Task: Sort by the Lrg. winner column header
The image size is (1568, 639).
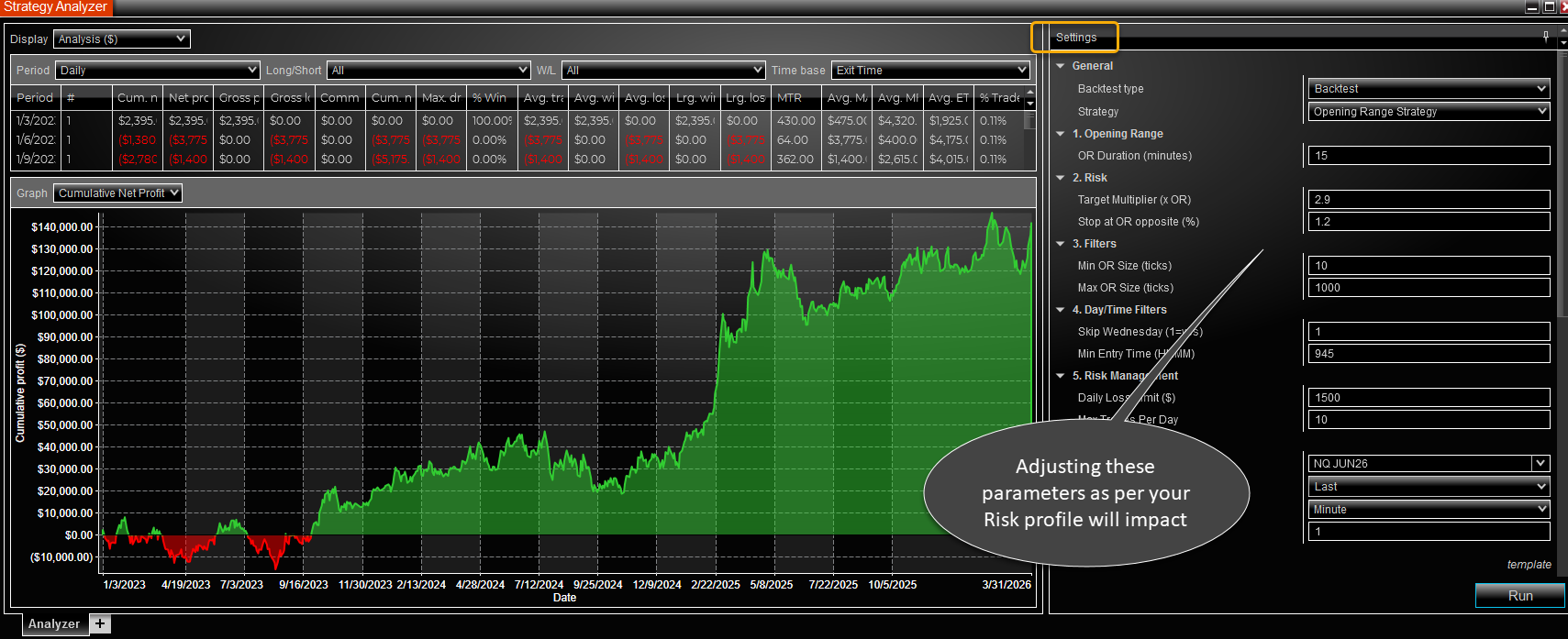Action: point(695,98)
